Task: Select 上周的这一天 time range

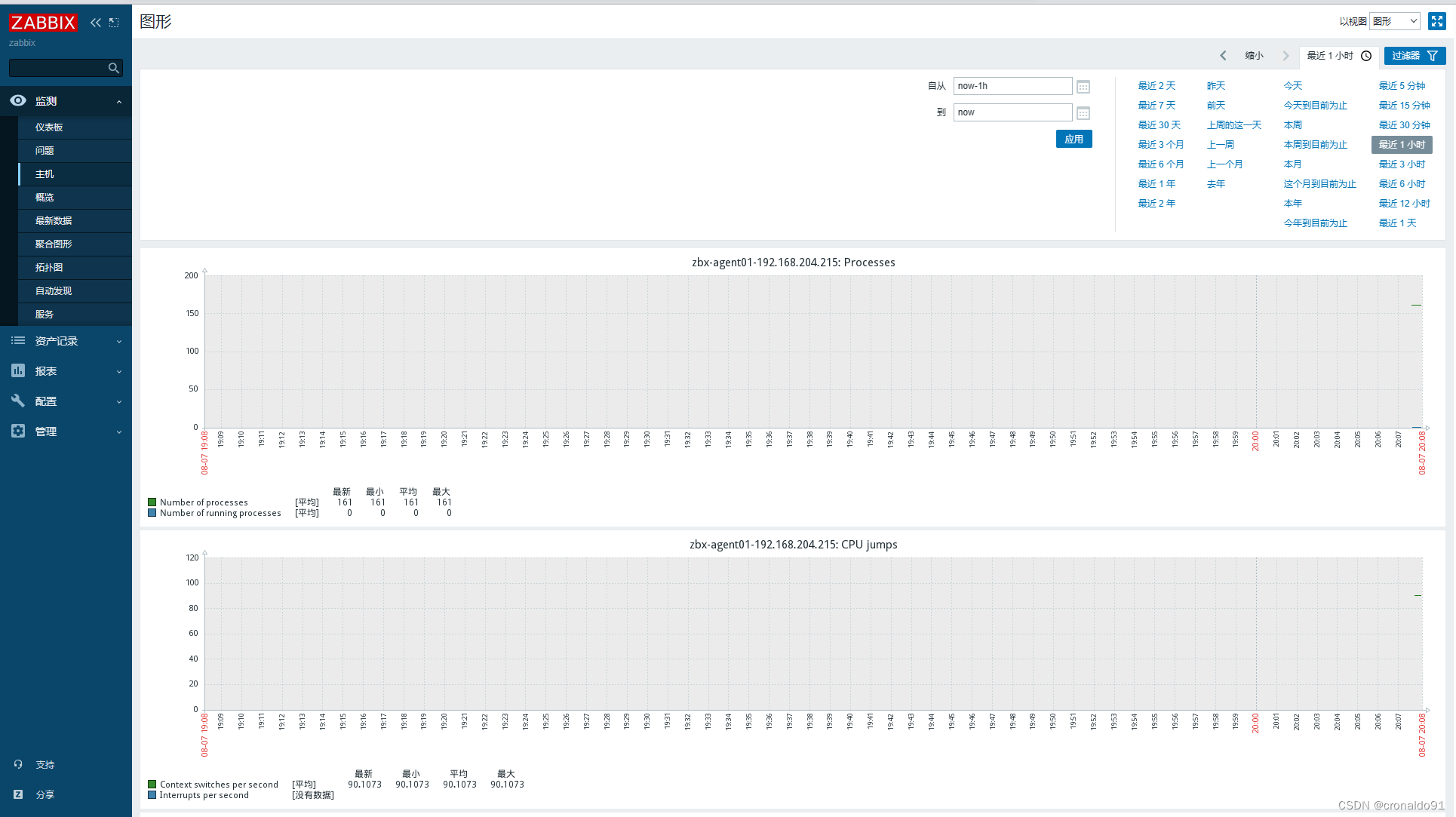Action: (x=1234, y=125)
